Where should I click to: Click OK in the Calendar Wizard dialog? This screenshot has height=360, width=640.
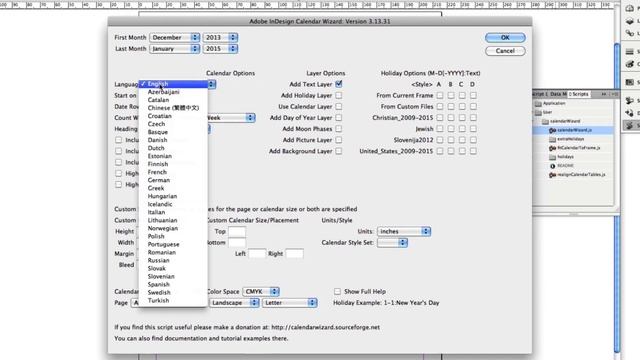505,38
